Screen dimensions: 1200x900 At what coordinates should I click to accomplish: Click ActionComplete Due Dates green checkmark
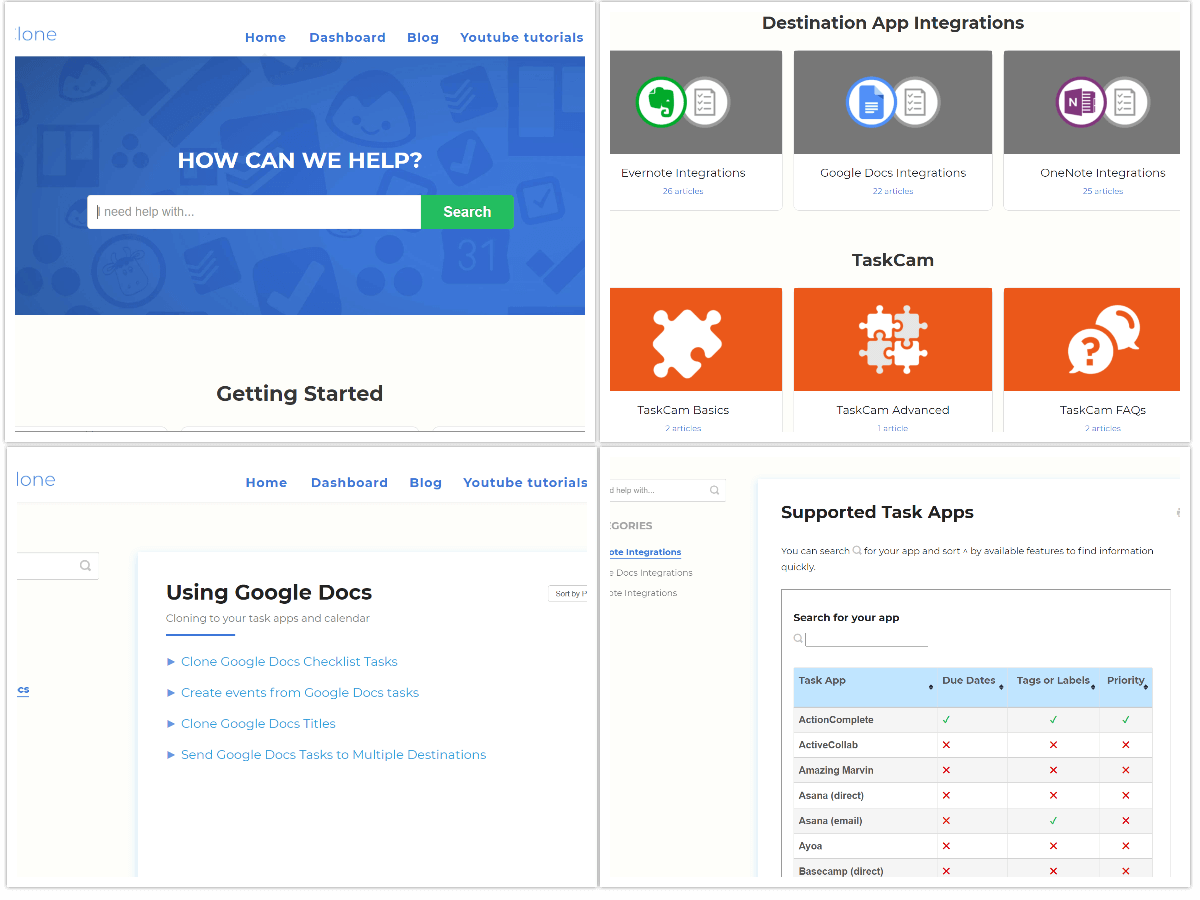point(946,720)
